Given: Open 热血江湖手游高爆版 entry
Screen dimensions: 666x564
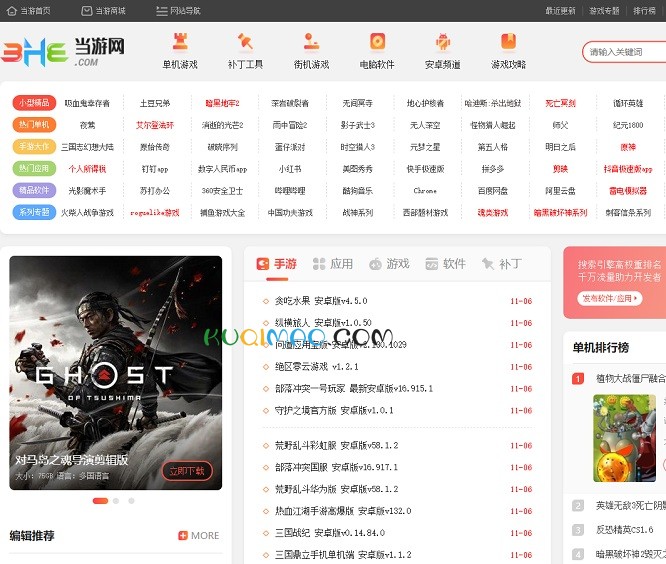Looking at the screenshot, I should click(343, 511).
